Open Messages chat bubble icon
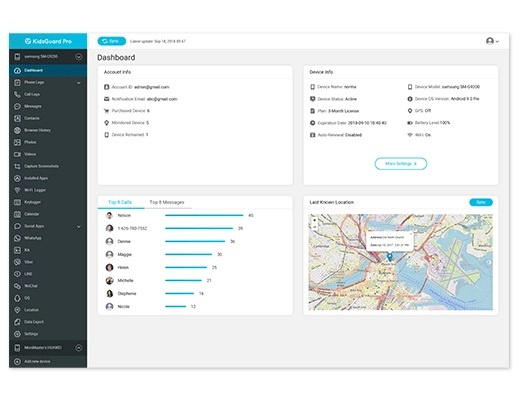 pos(17,106)
